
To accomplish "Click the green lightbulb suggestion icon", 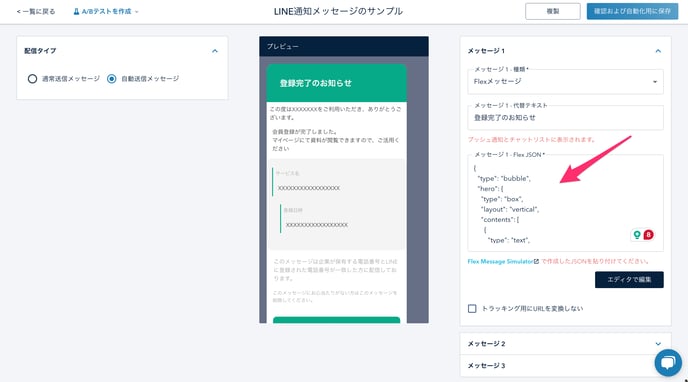I will point(637,235).
